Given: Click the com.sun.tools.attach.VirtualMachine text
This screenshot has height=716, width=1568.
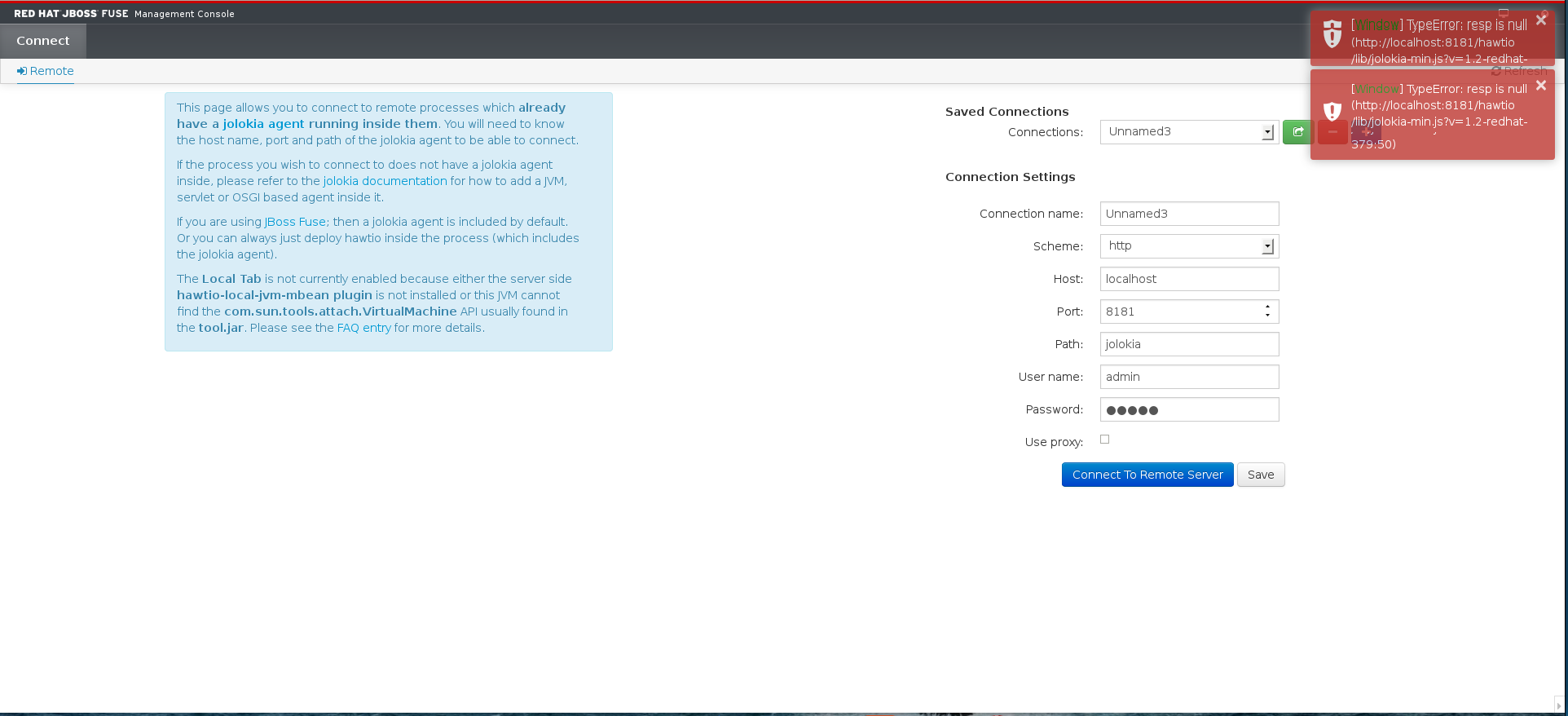Looking at the screenshot, I should (x=341, y=312).
